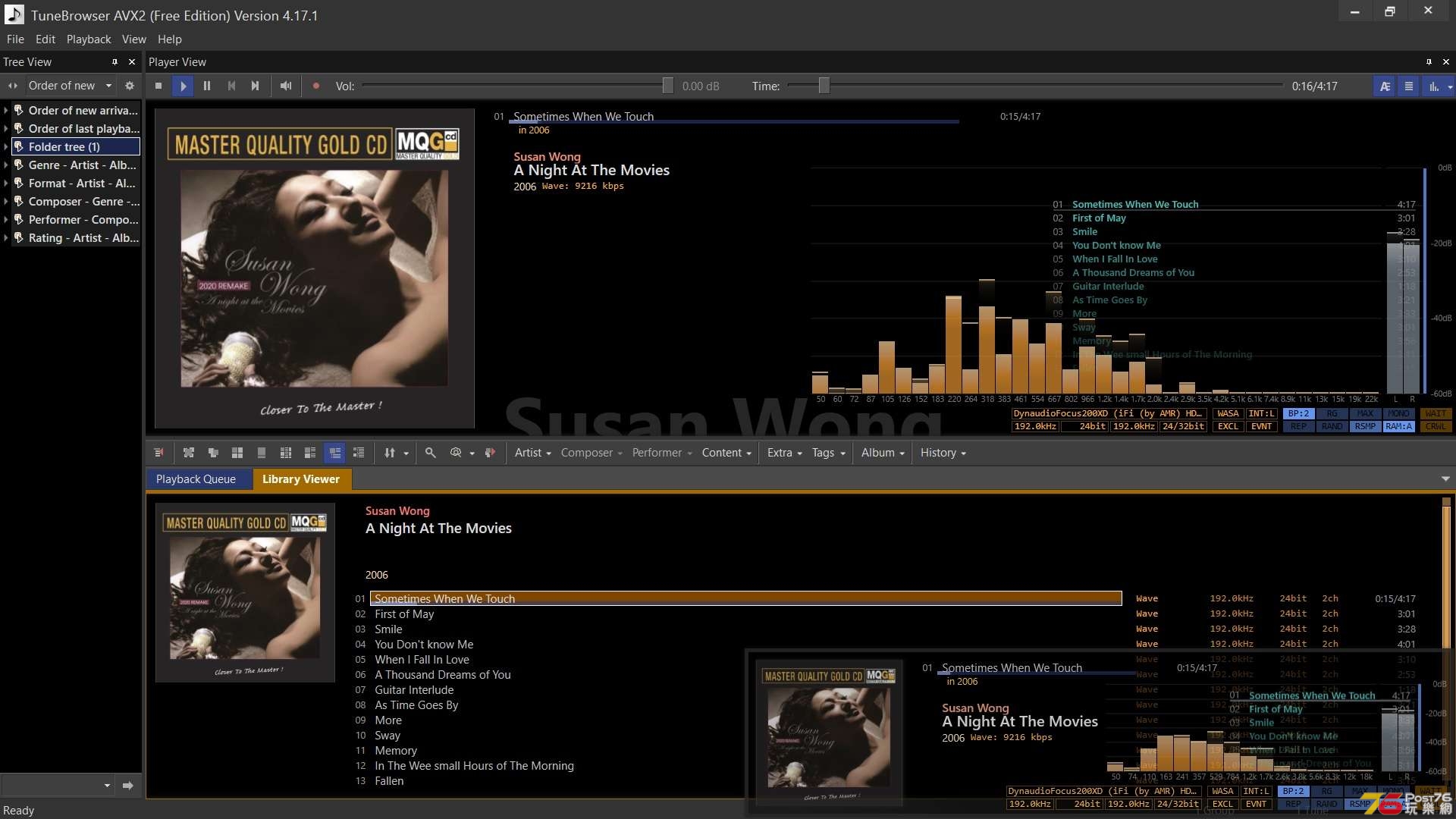Pin the Tree View panel
Screen dimensions: 1456x819
tap(115, 62)
